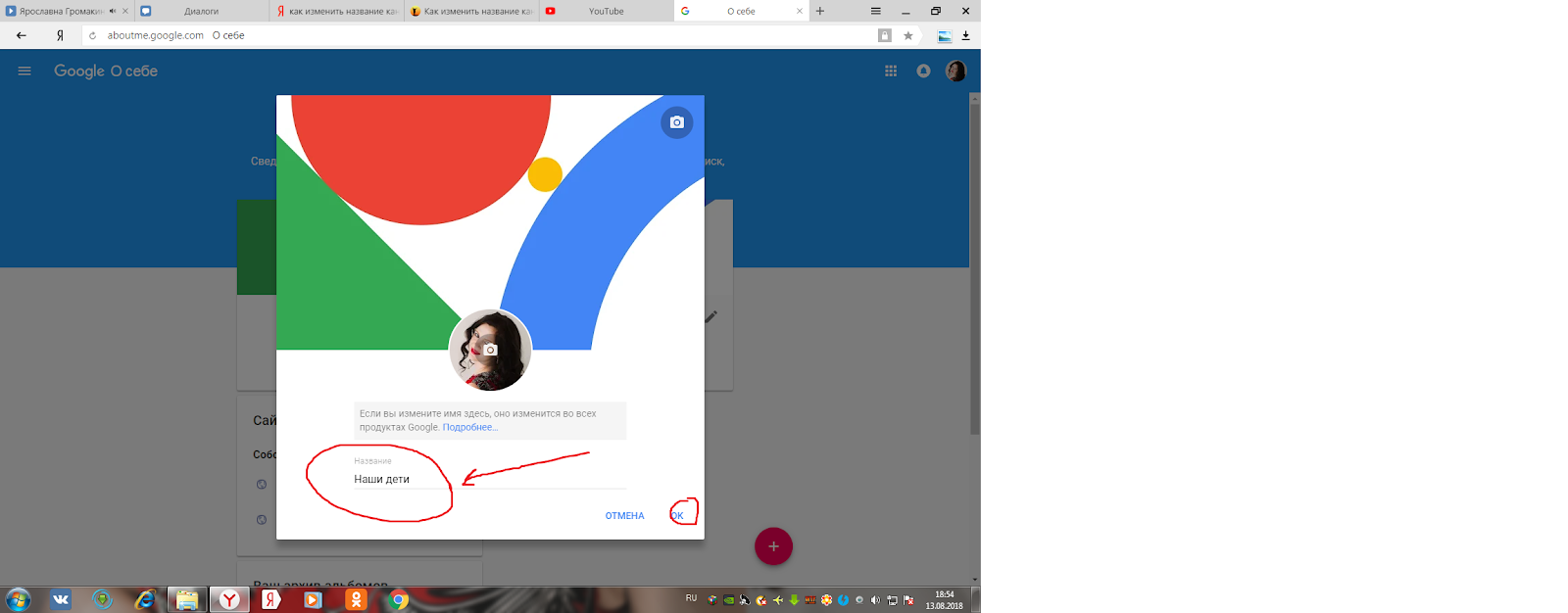This screenshot has height=613, width=1568.
Task: Select the active О себе tab
Action: click(742, 11)
